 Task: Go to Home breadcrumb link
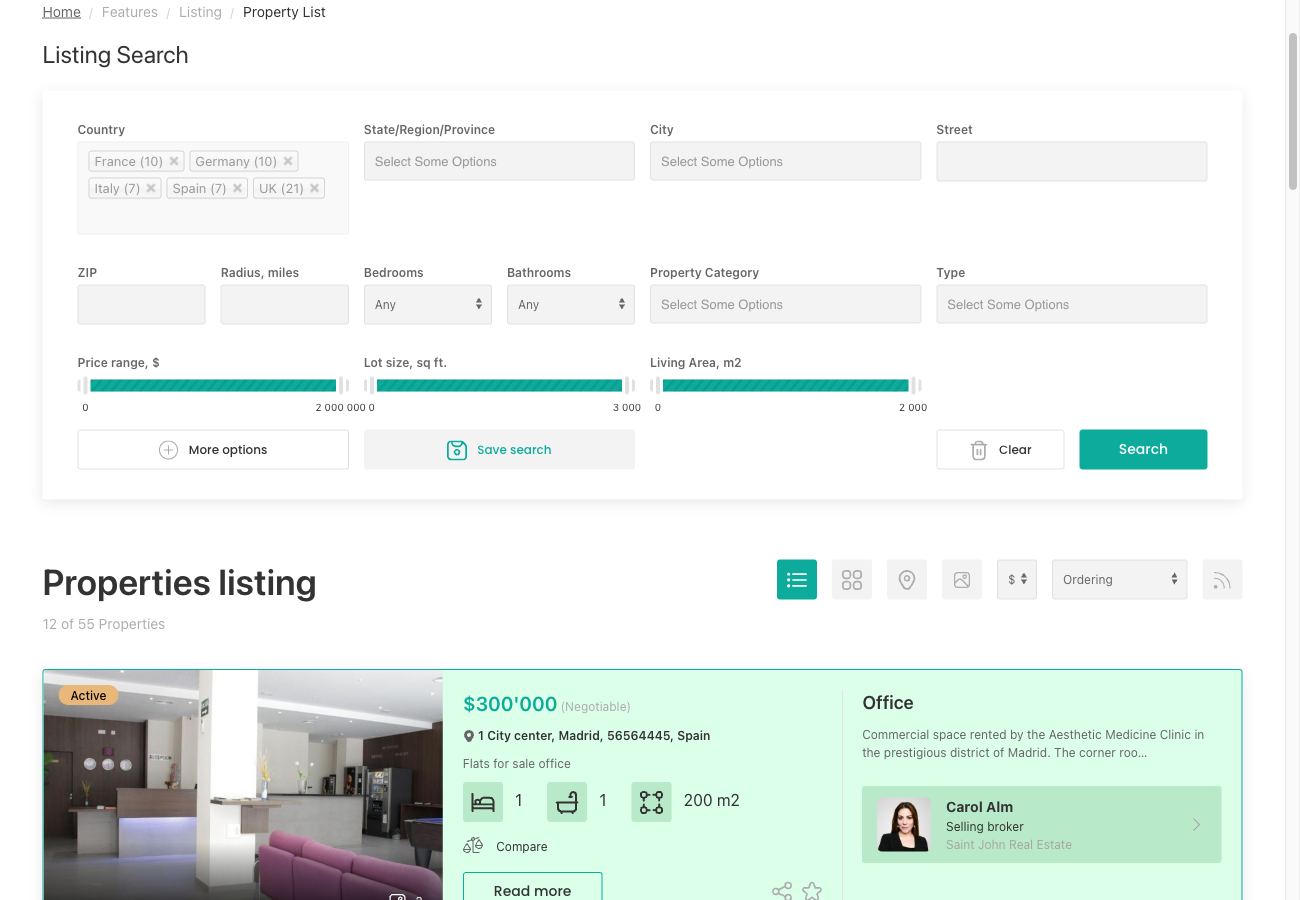pos(61,11)
